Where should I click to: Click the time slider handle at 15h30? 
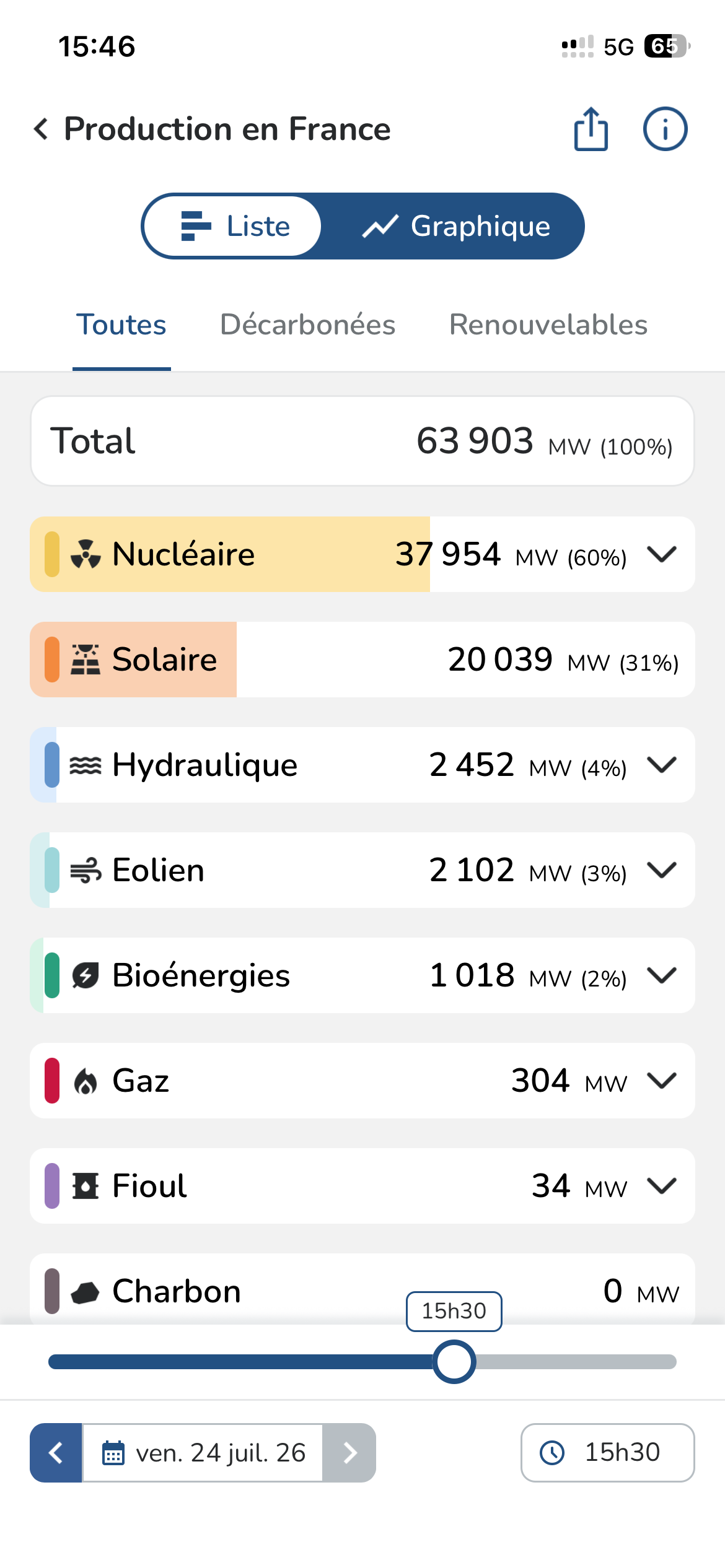pyautogui.click(x=454, y=1362)
